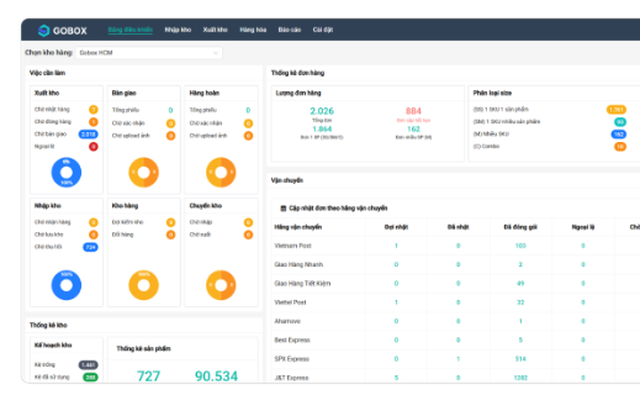The height and width of the screenshot is (400, 640).
Task: Open the Chọn kho hàng dropdown
Action: [148, 52]
